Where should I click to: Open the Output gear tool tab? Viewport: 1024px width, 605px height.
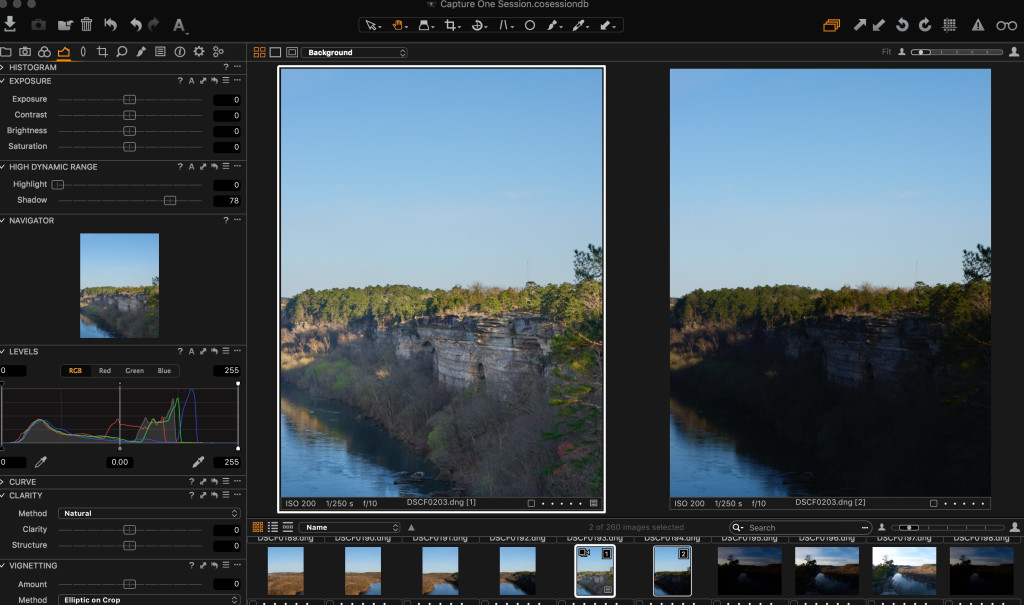pyautogui.click(x=199, y=52)
